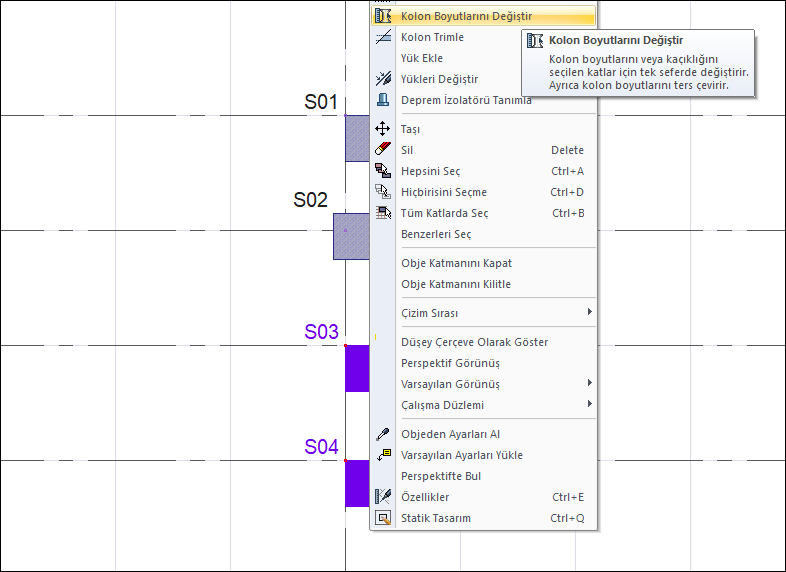
Task: Click the Hepsini Seç icon
Action: click(x=383, y=171)
